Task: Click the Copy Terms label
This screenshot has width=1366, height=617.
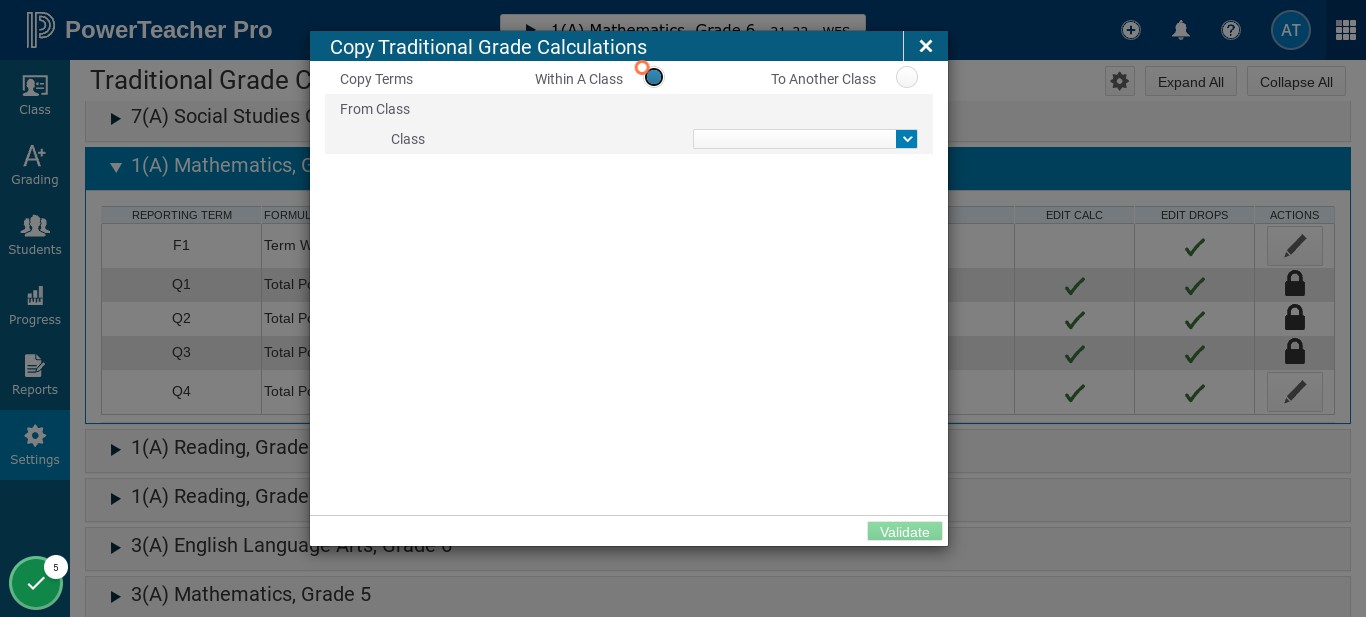Action: pyautogui.click(x=376, y=79)
